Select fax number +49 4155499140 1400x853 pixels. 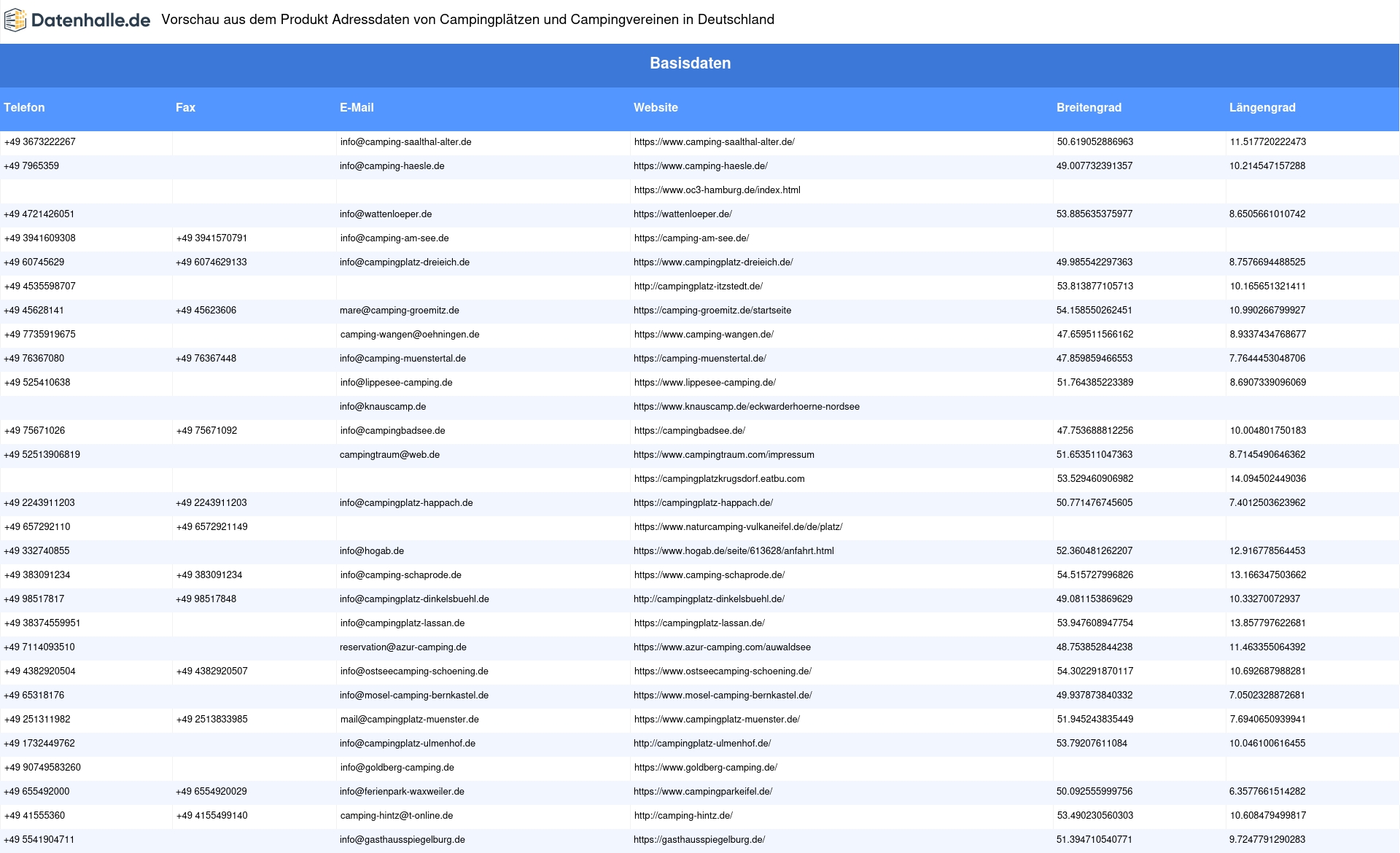[x=212, y=816]
